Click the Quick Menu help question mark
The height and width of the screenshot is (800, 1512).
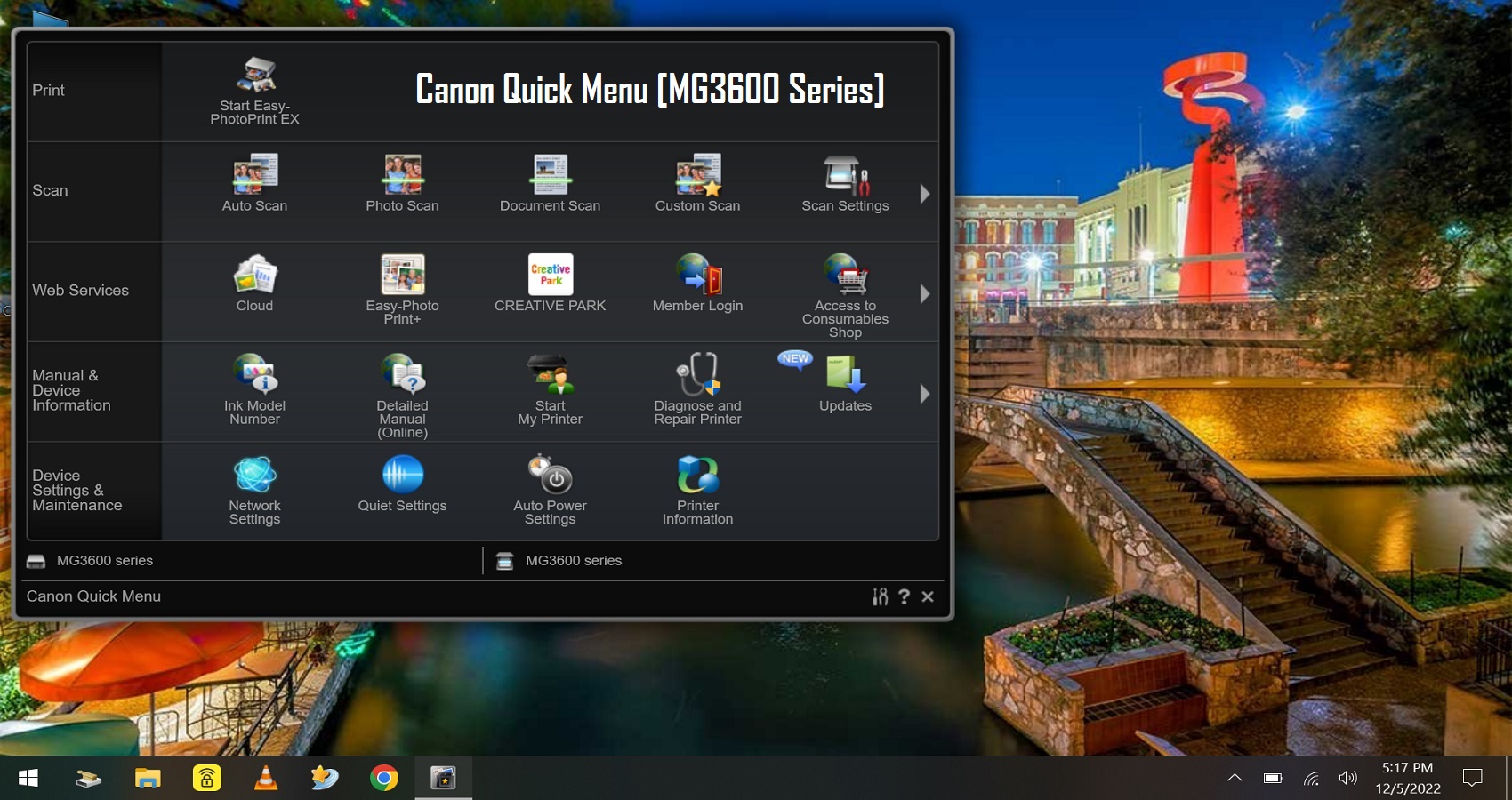coord(904,596)
